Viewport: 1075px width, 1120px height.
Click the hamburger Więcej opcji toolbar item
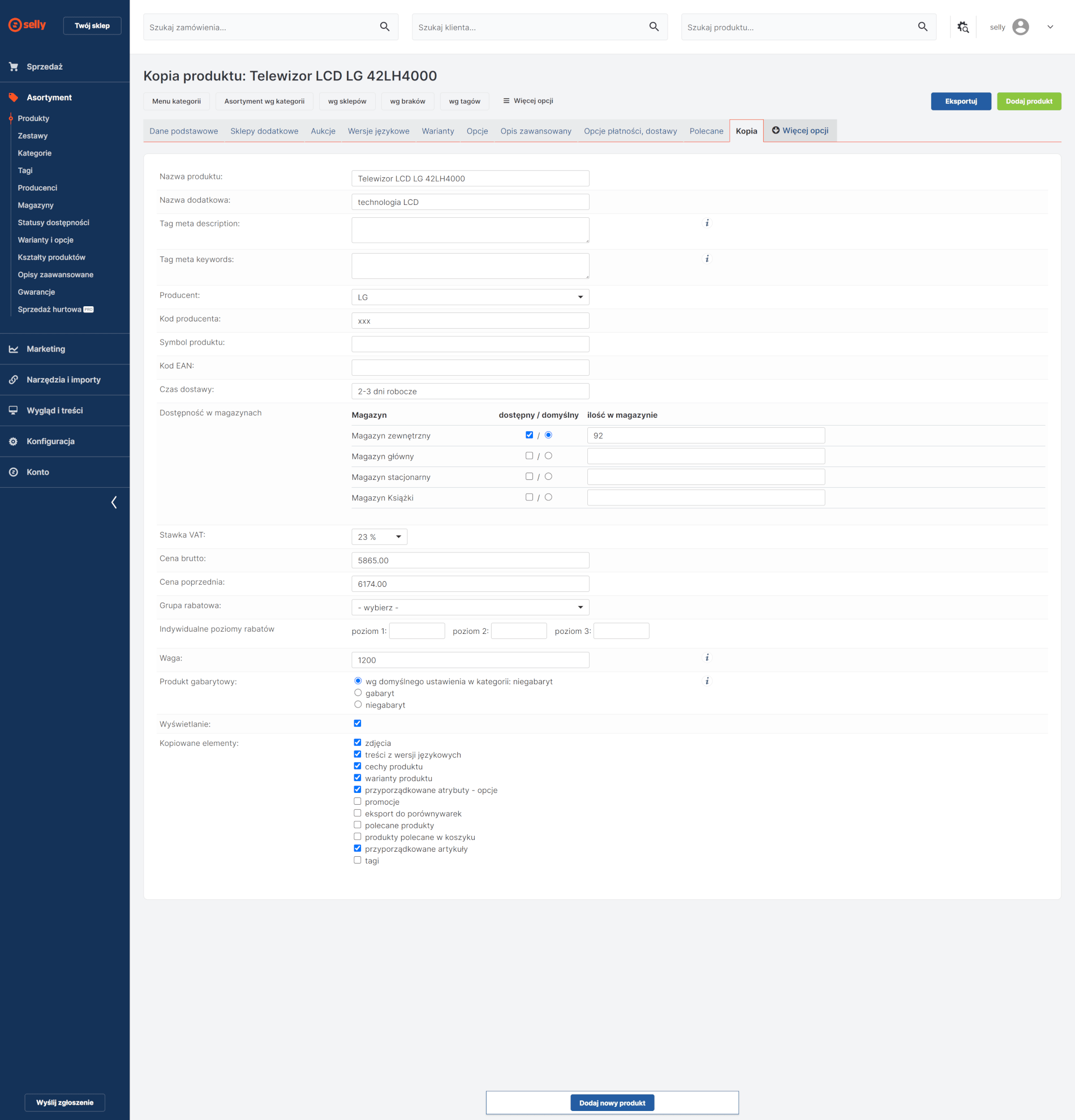(528, 101)
